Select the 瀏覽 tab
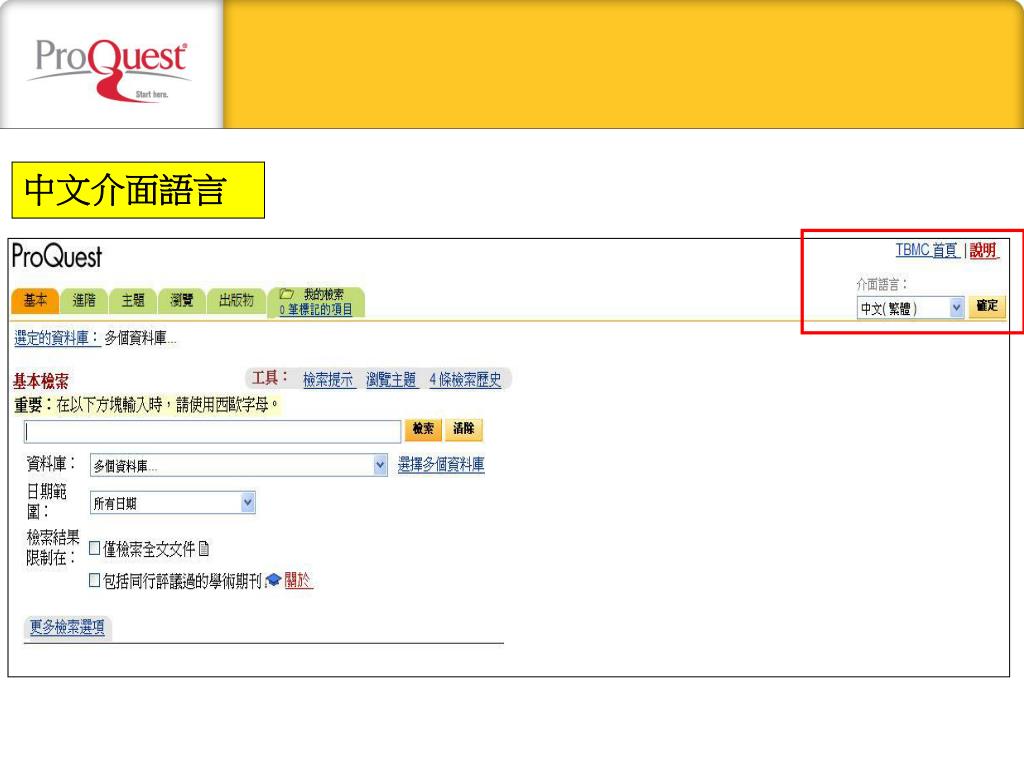 coord(182,300)
